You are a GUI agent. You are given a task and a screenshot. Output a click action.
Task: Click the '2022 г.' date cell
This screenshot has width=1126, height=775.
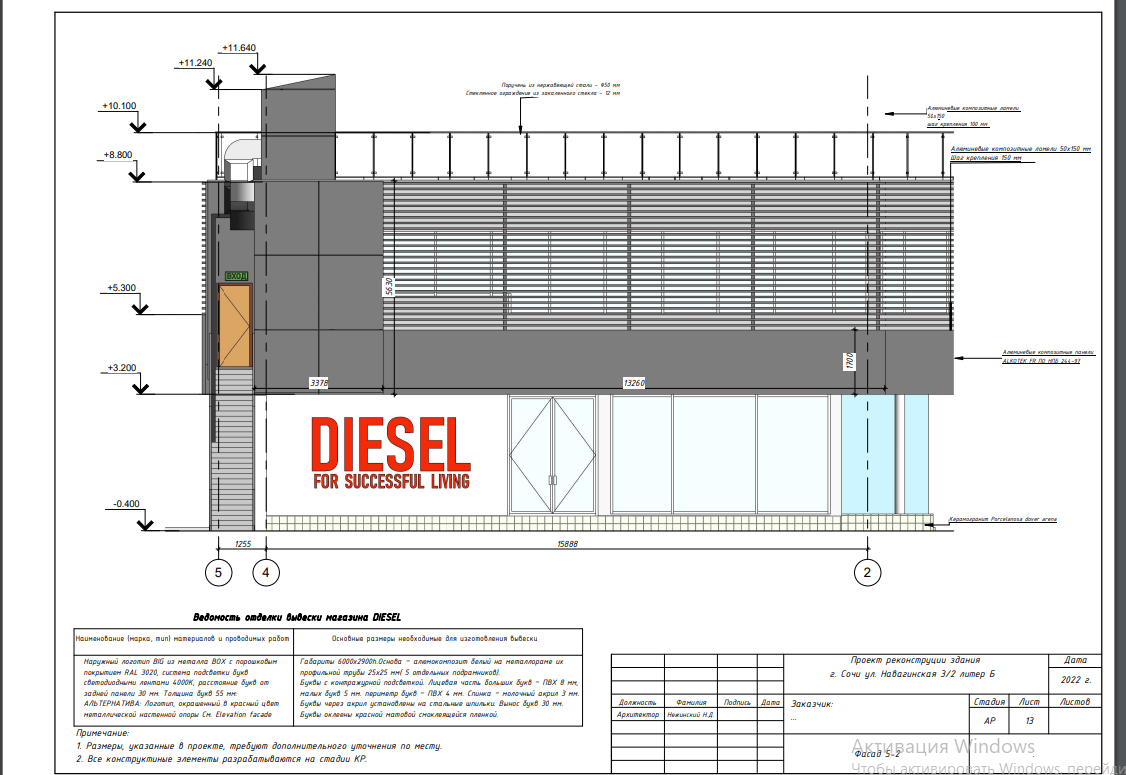pyautogui.click(x=1075, y=679)
